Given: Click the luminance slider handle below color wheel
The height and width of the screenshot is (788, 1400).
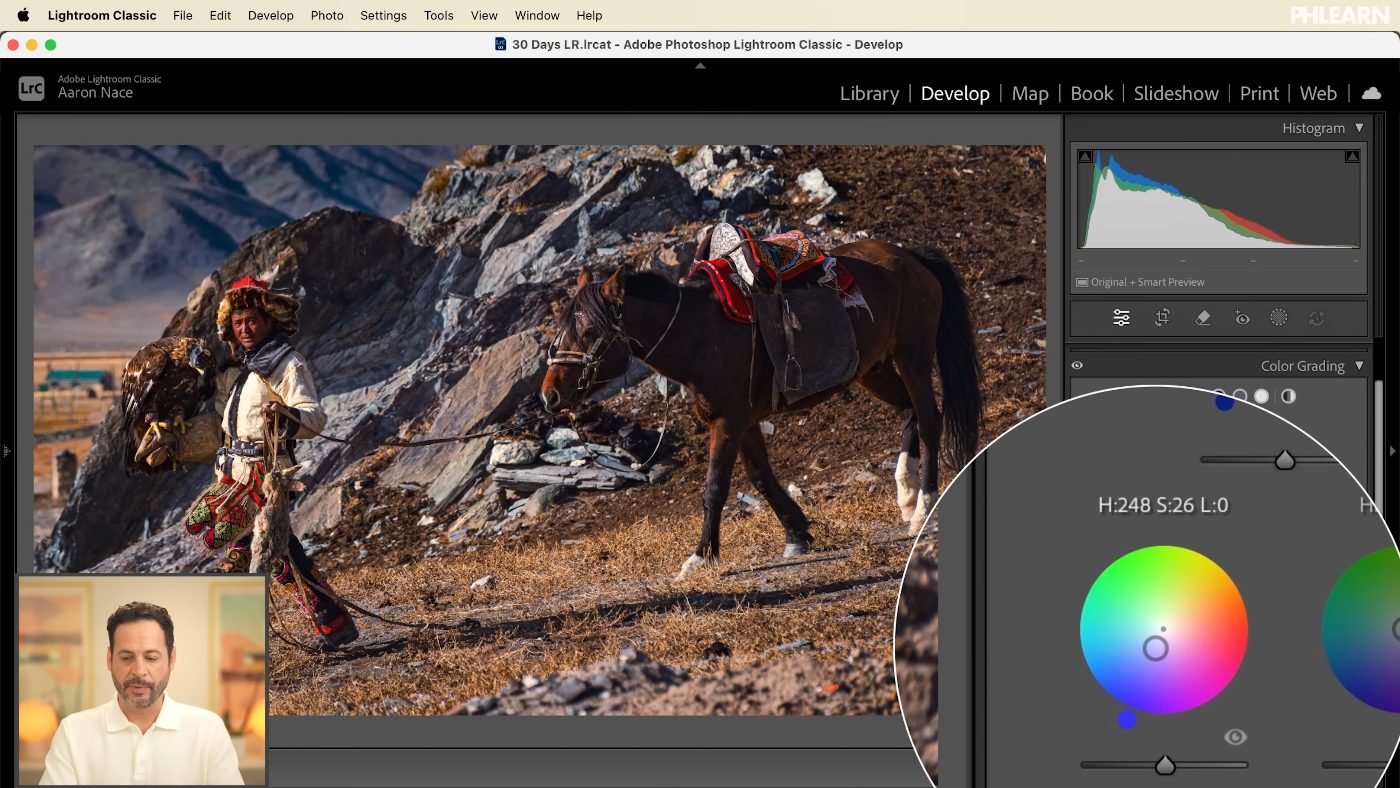Looking at the screenshot, I should (1164, 765).
